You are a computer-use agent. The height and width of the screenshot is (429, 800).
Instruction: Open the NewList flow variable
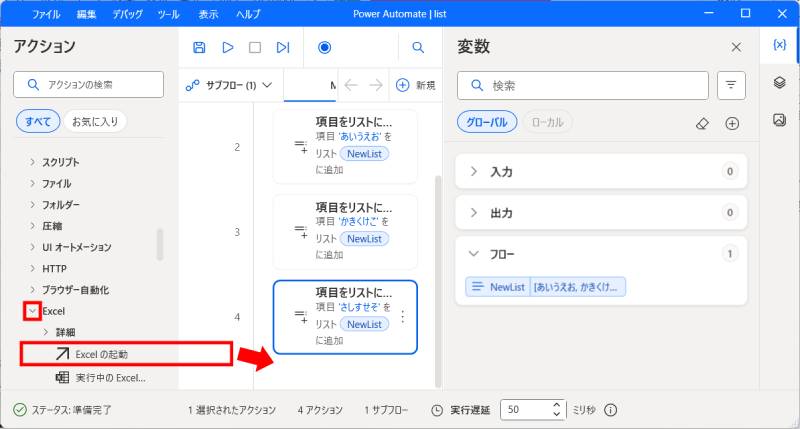(x=545, y=287)
